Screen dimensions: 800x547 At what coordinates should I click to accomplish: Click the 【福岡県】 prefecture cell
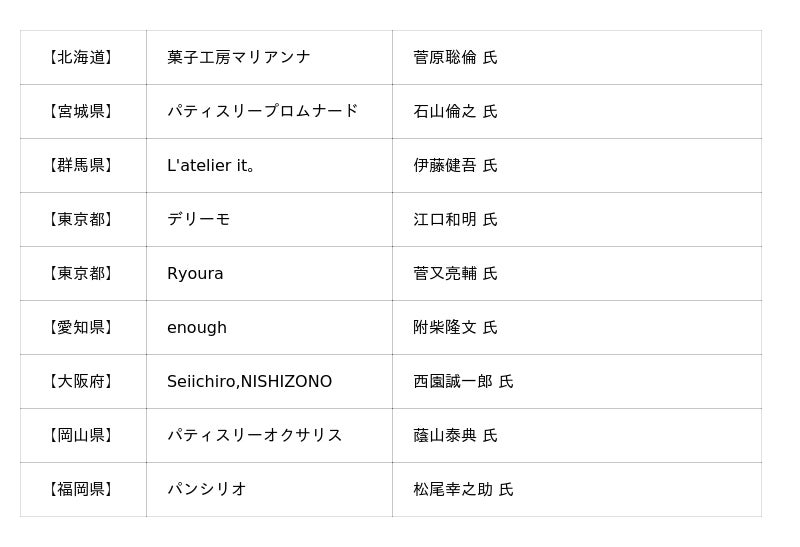click(82, 490)
